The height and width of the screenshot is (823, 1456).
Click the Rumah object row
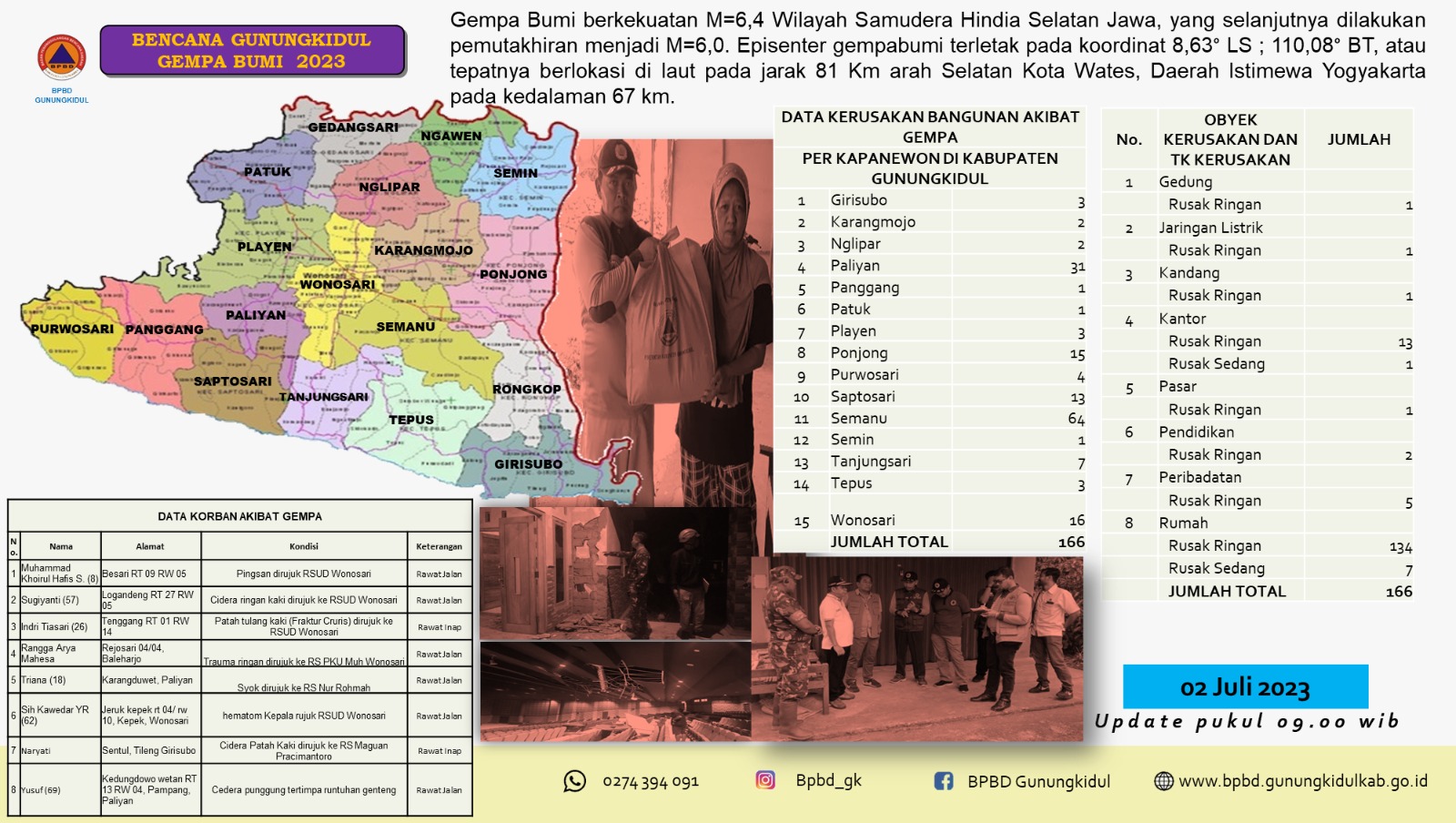tap(1258, 523)
